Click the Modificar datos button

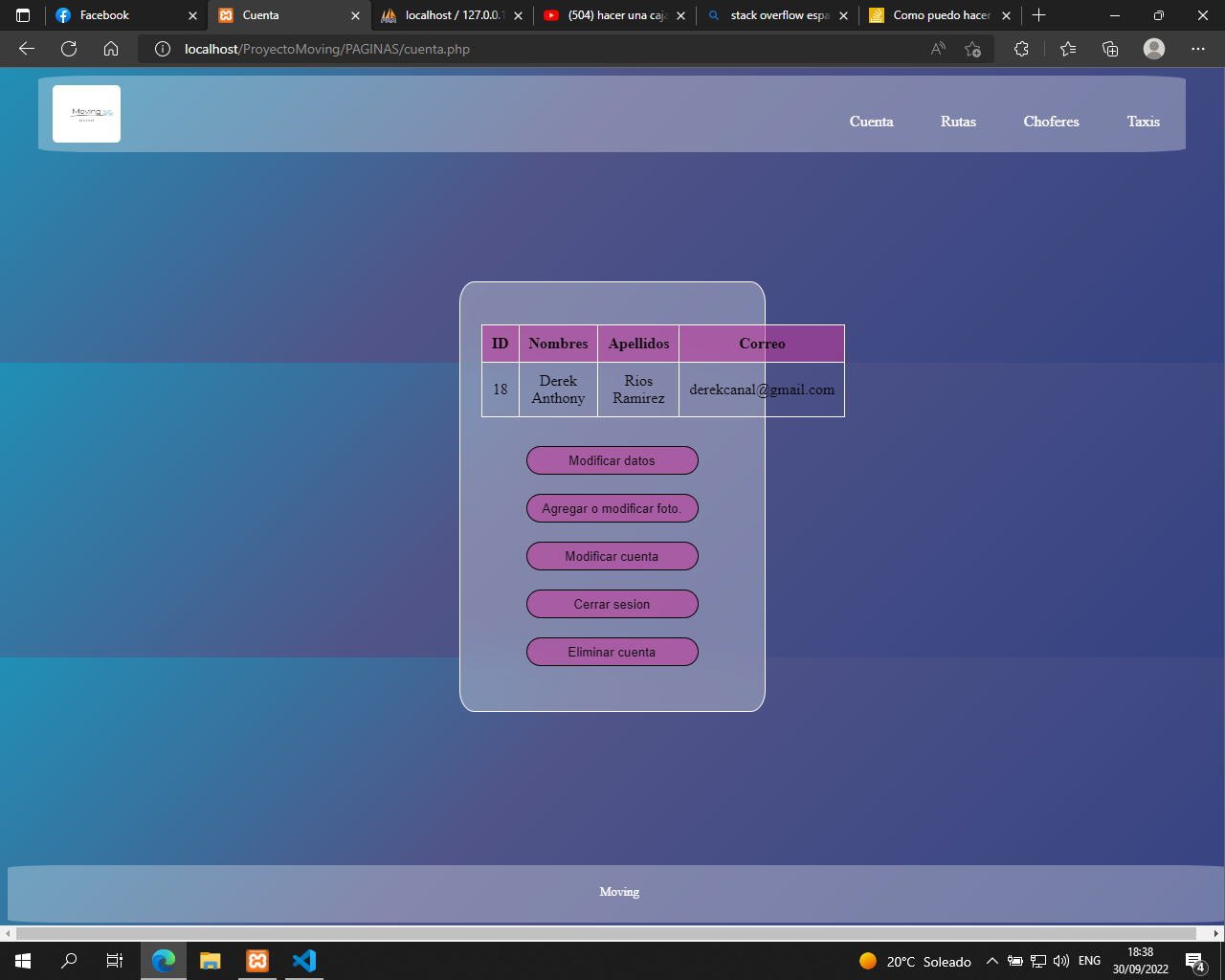click(x=612, y=460)
